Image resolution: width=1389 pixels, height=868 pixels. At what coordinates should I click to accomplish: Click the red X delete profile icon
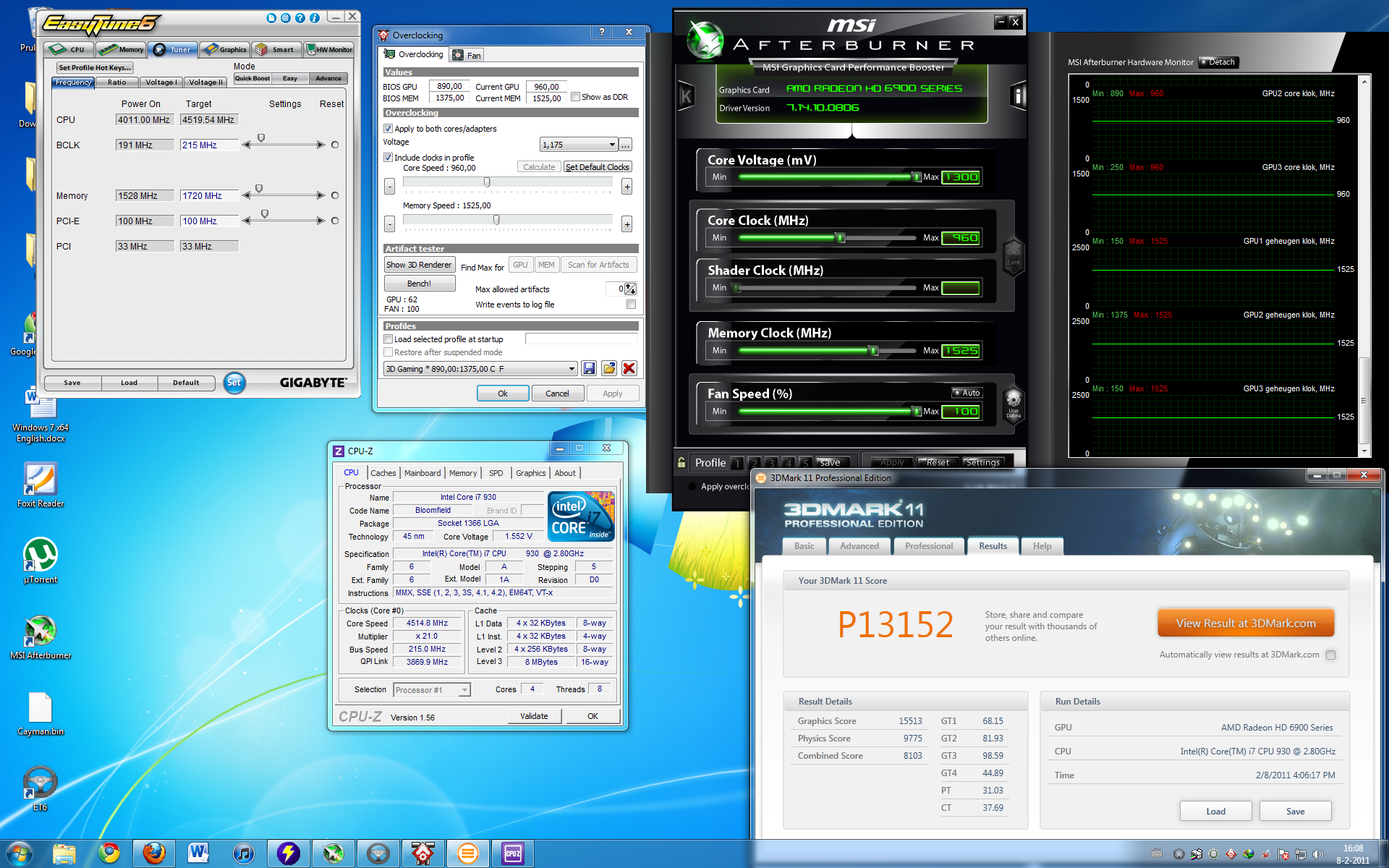pos(629,369)
